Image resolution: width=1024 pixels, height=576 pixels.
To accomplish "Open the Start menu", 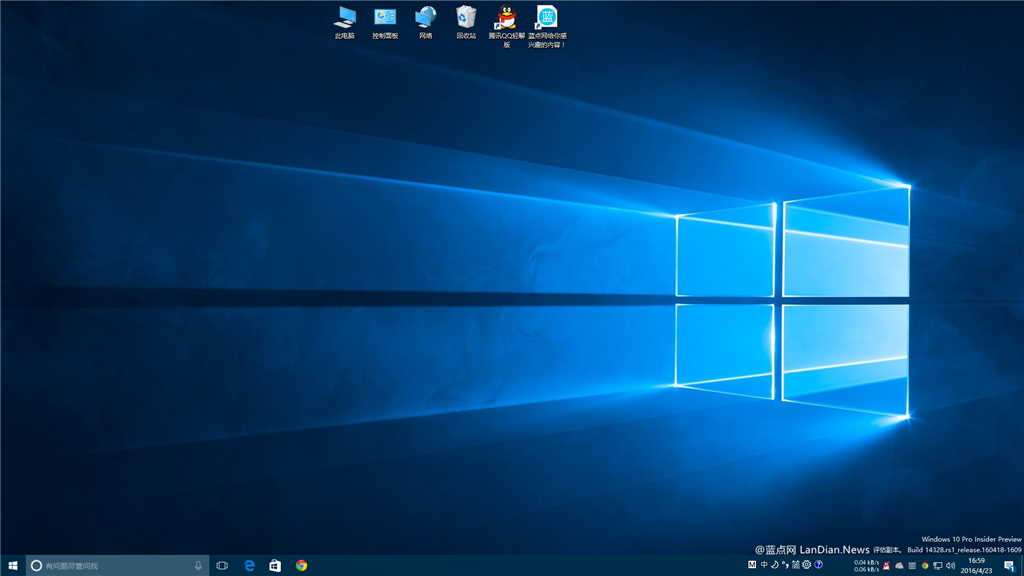I will [11, 566].
